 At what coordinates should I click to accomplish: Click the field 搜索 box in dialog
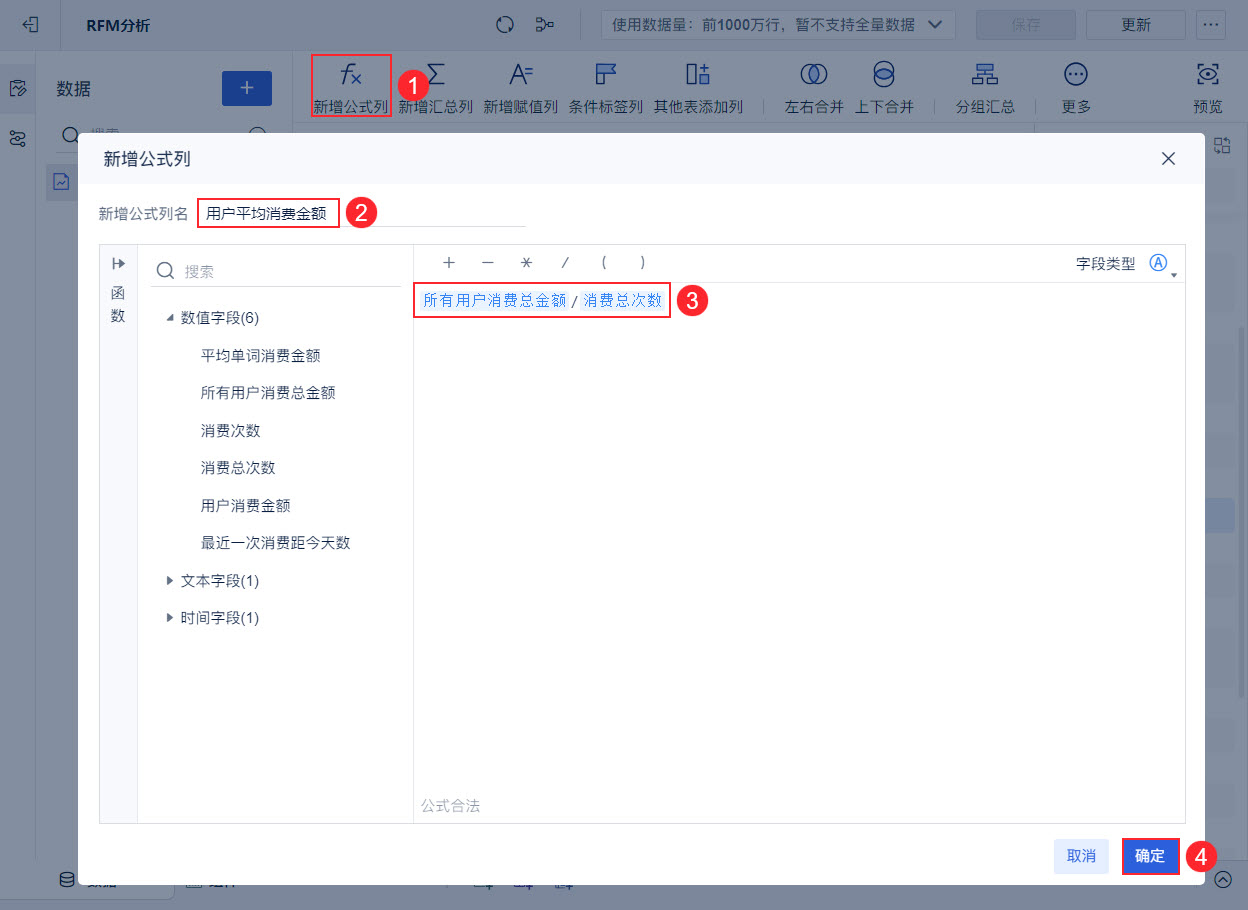pos(276,271)
